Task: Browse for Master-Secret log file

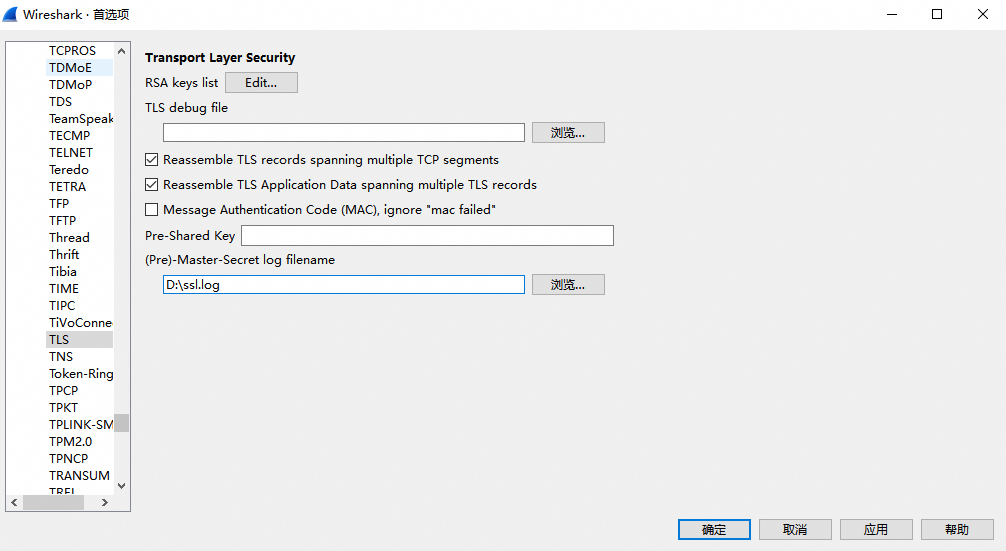Action: 568,285
